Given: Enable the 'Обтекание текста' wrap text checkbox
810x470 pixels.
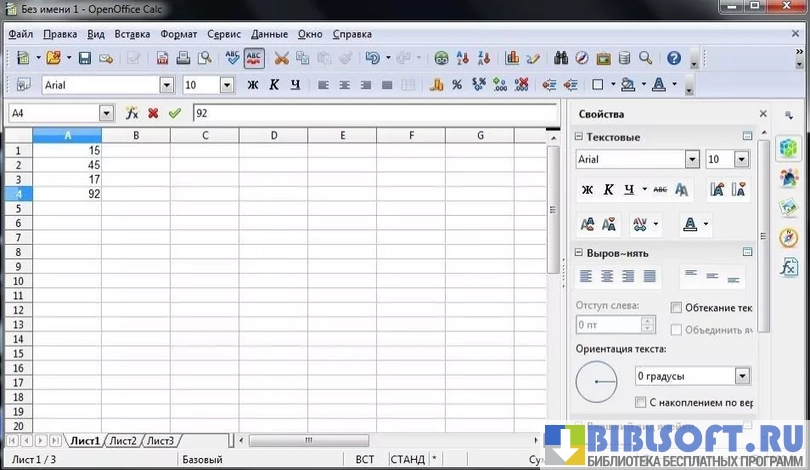Looking at the screenshot, I should pyautogui.click(x=677, y=308).
